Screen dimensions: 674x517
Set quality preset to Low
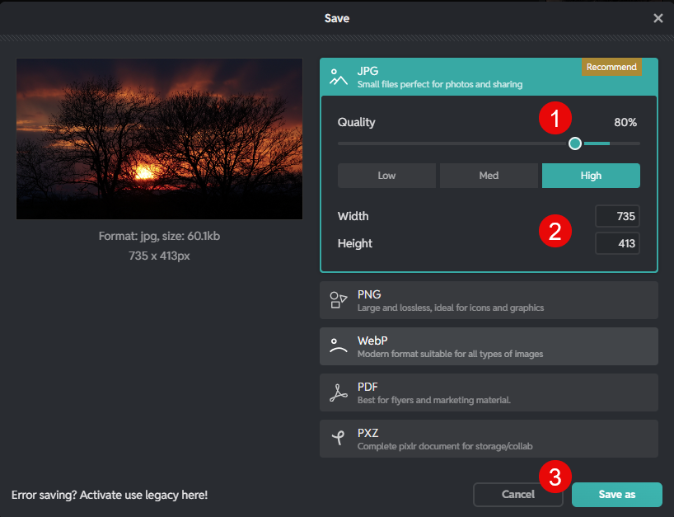386,176
